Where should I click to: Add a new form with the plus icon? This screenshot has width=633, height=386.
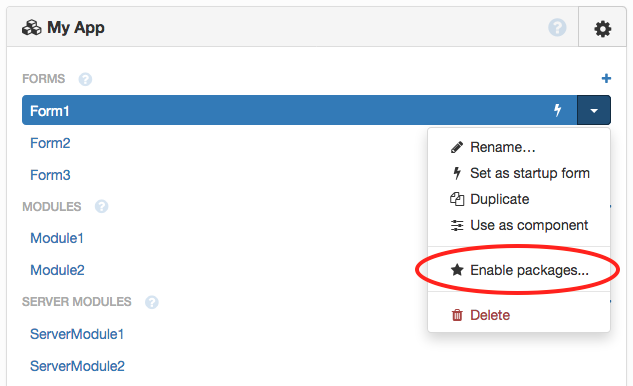pyautogui.click(x=606, y=78)
